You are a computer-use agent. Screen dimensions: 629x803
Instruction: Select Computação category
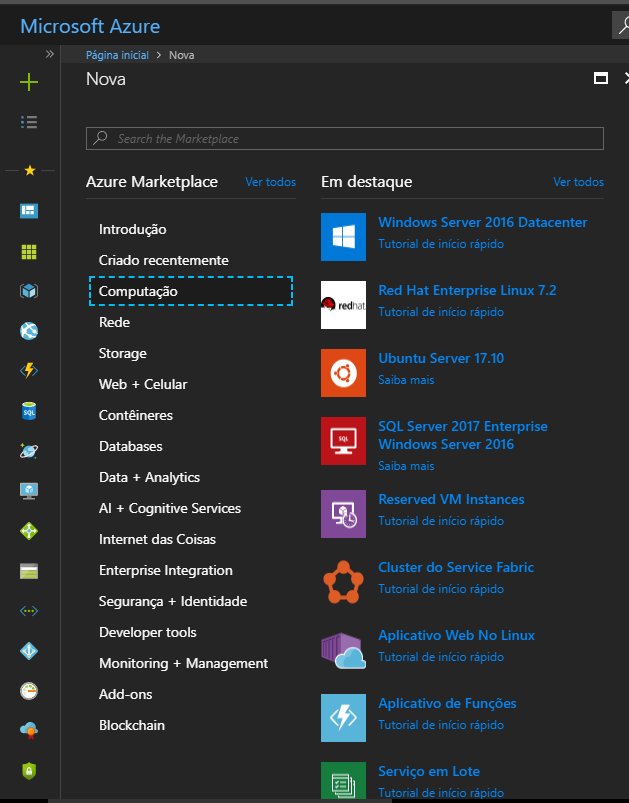(191, 291)
